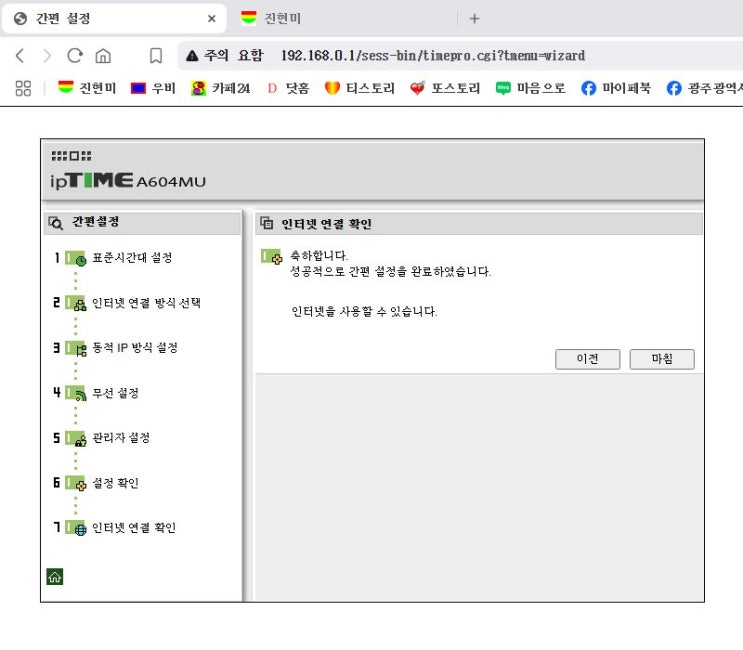743x650 pixels.
Task: Open the 닷홈 bookmark
Action: click(288, 88)
